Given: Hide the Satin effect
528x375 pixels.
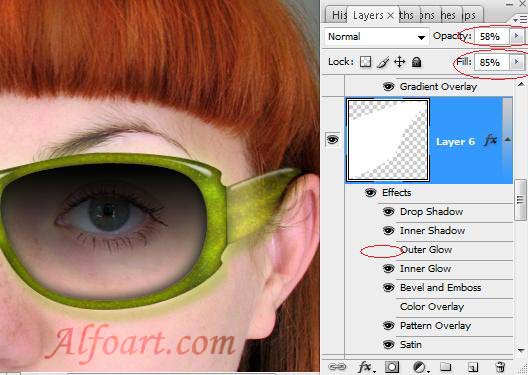Looking at the screenshot, I should (388, 344).
